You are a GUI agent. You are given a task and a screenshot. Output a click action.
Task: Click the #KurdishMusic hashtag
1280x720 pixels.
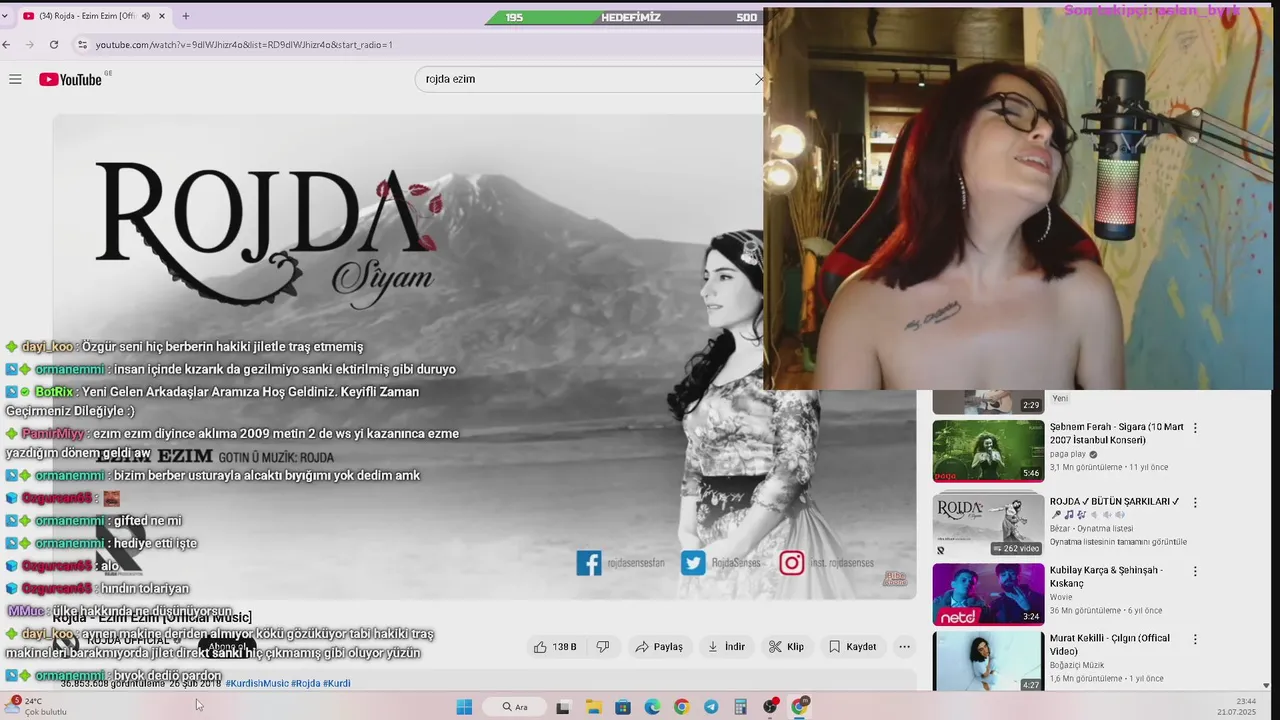coord(256,683)
